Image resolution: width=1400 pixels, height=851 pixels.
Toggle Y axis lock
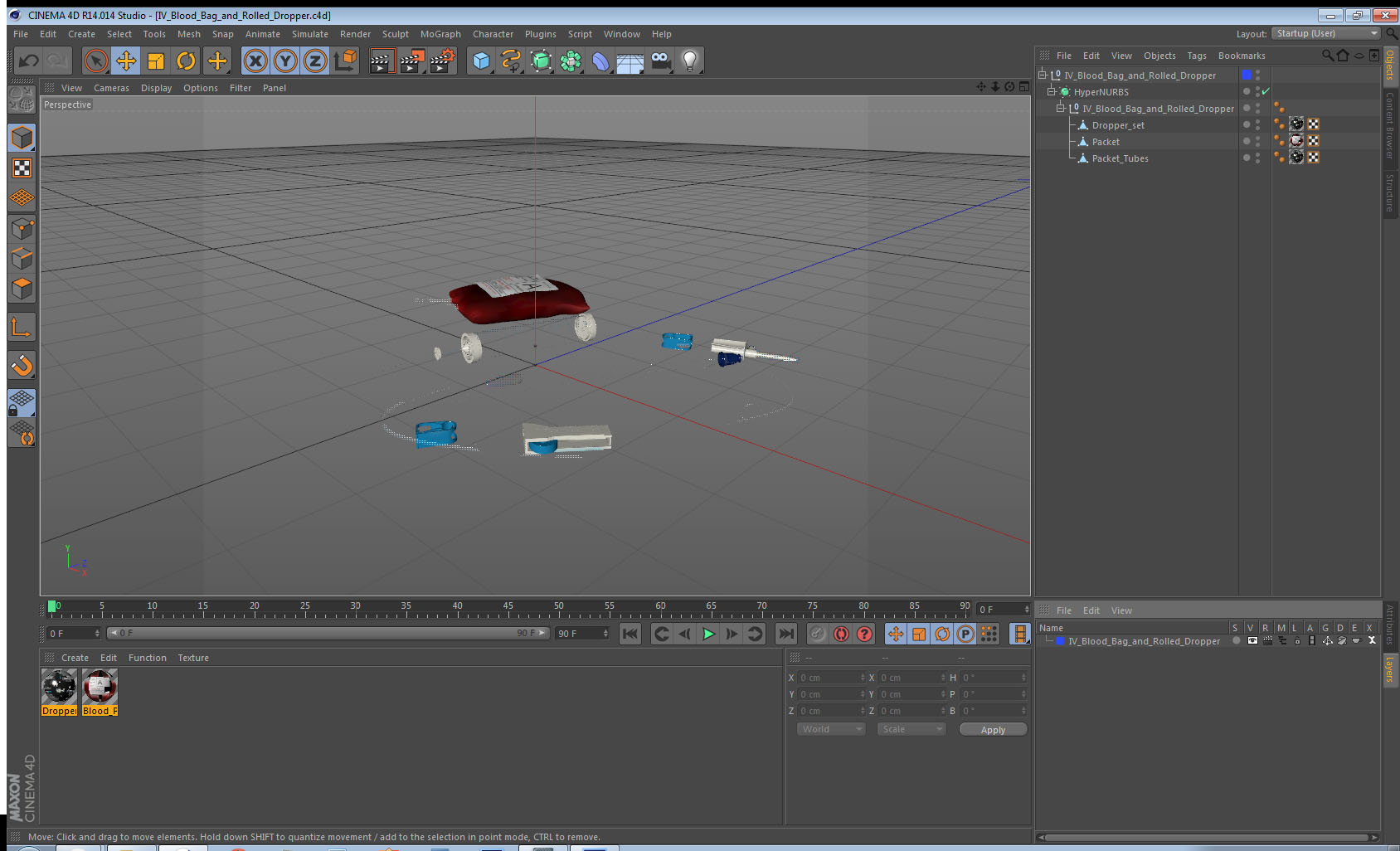[x=285, y=61]
